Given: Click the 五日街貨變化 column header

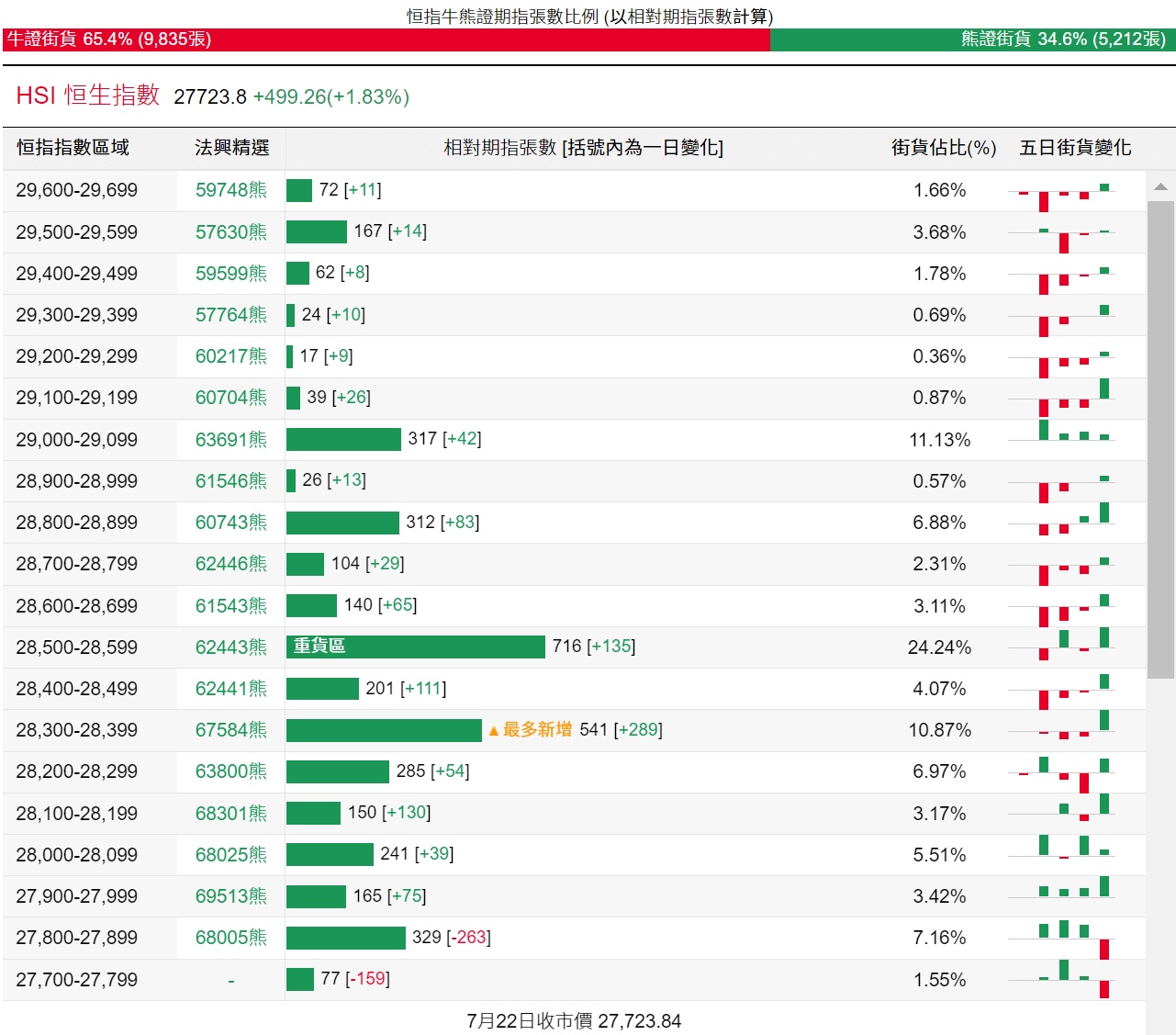Looking at the screenshot, I should 1074,148.
